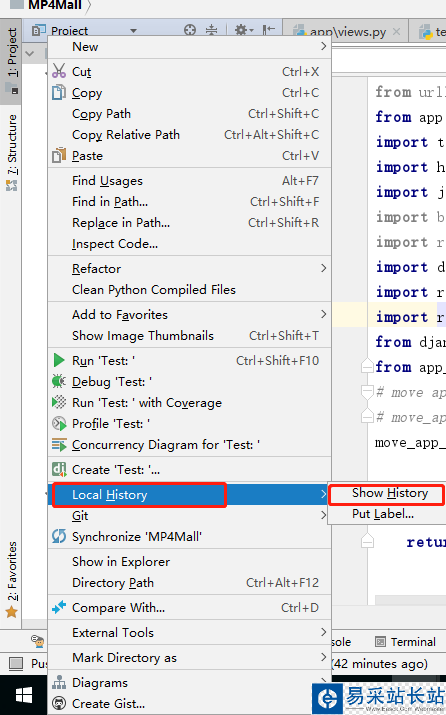Click the 'from django' code line
This screenshot has width=446, height=715.
(410, 342)
